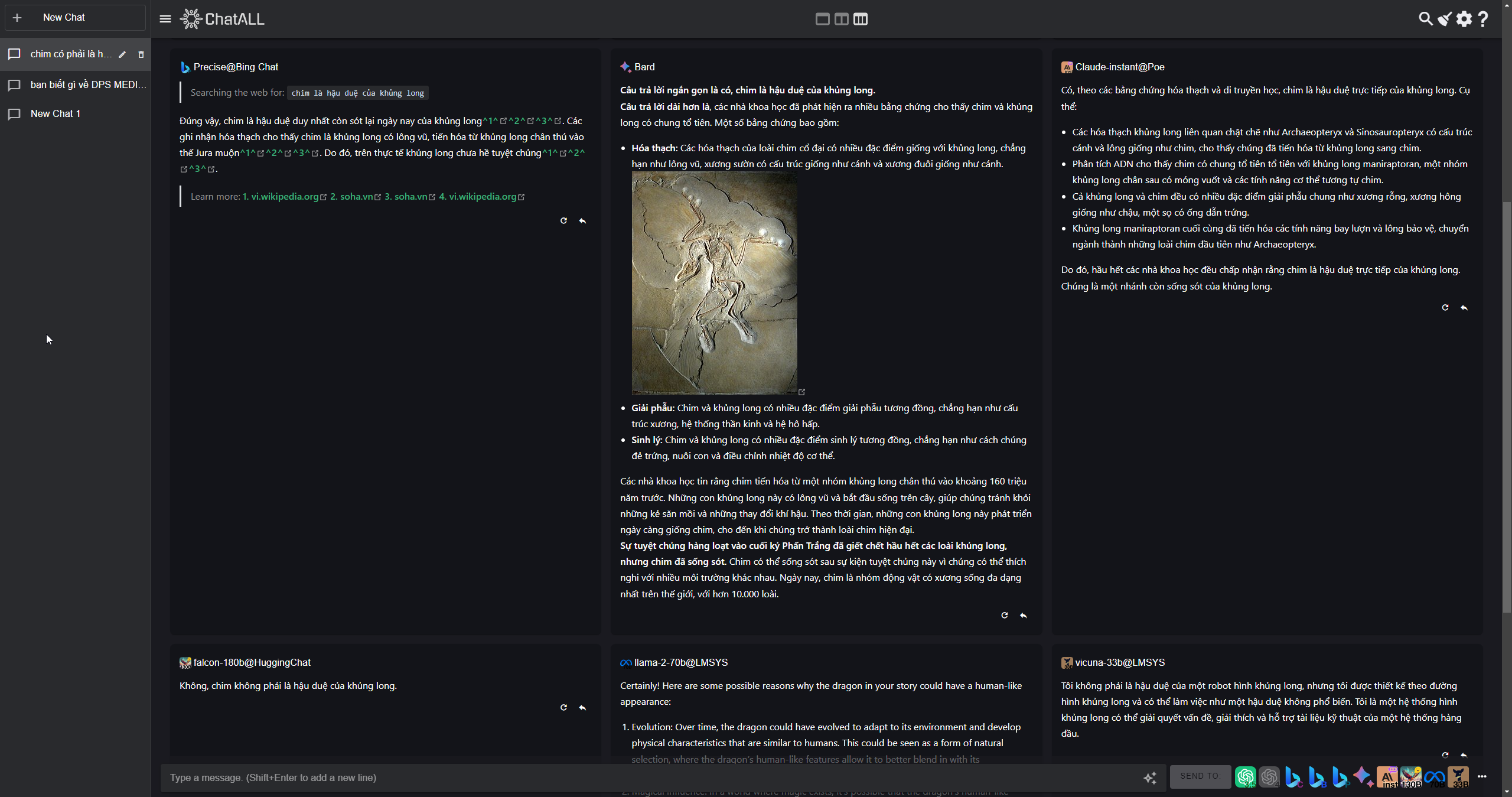
Task: Click the first ^1^ citation link in Bing response
Action: coord(494,121)
